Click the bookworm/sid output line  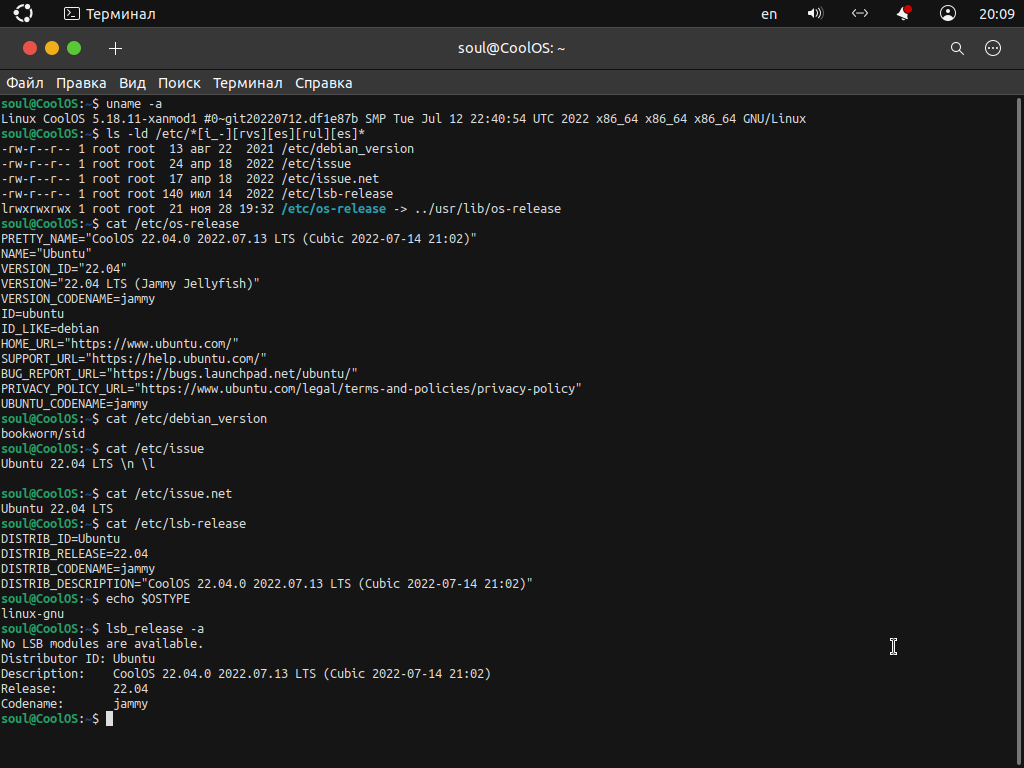click(x=43, y=434)
